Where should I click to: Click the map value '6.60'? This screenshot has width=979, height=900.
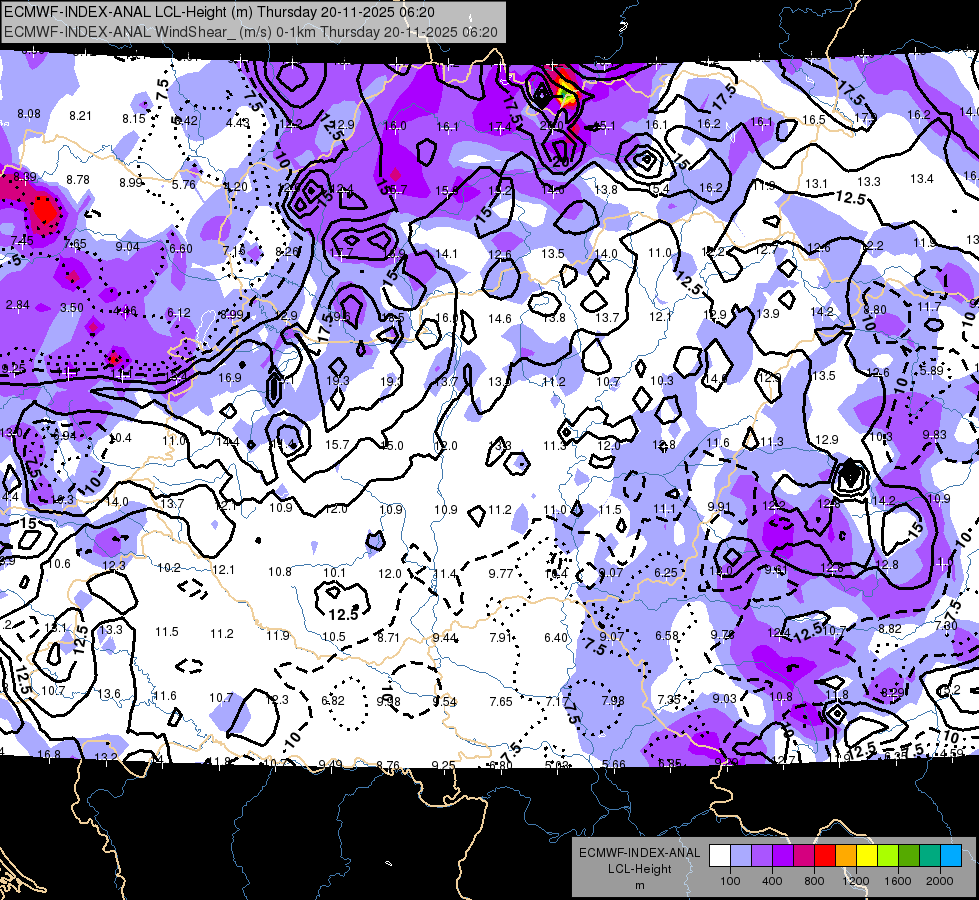pos(181,249)
